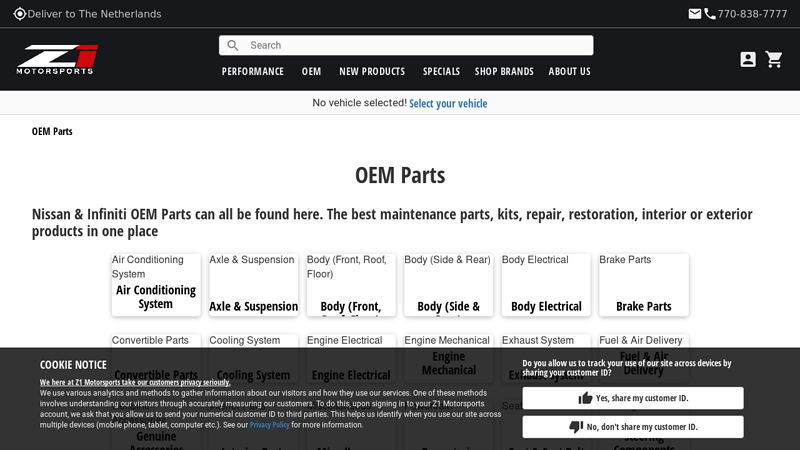Click the Z1 Motorsports logo
800x450 pixels.
[57, 60]
